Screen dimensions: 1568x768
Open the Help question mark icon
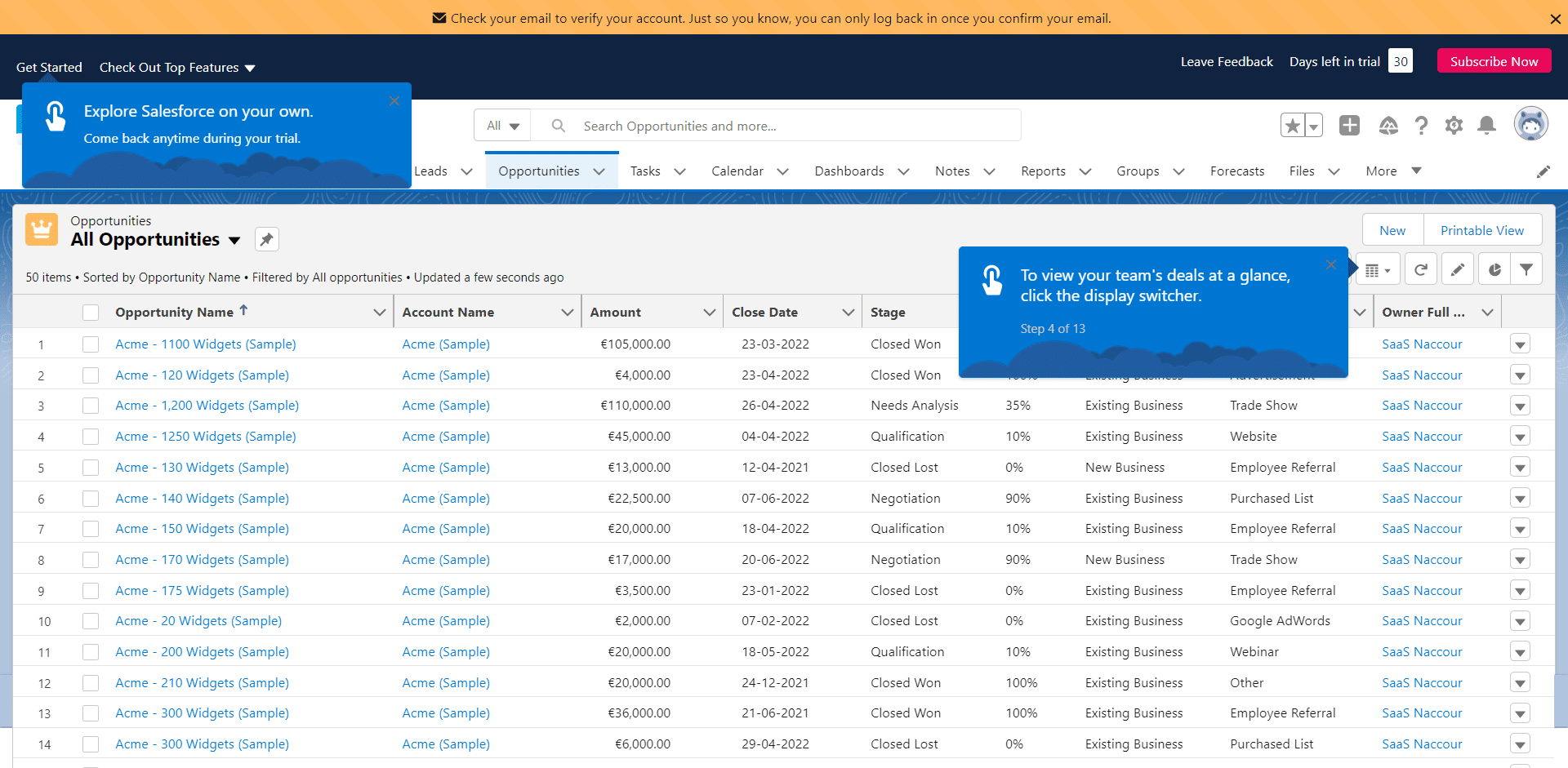tap(1421, 125)
